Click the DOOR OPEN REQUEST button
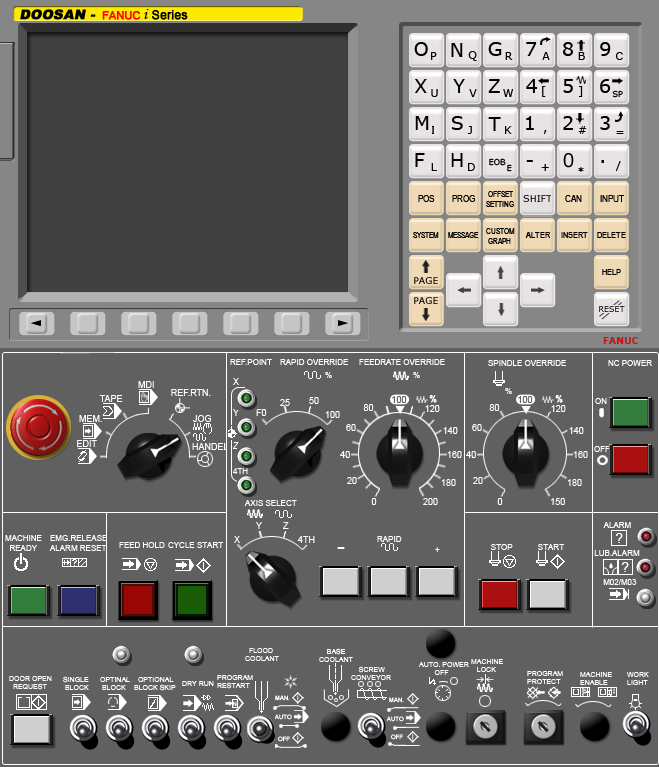659x767 pixels. [x=31, y=729]
